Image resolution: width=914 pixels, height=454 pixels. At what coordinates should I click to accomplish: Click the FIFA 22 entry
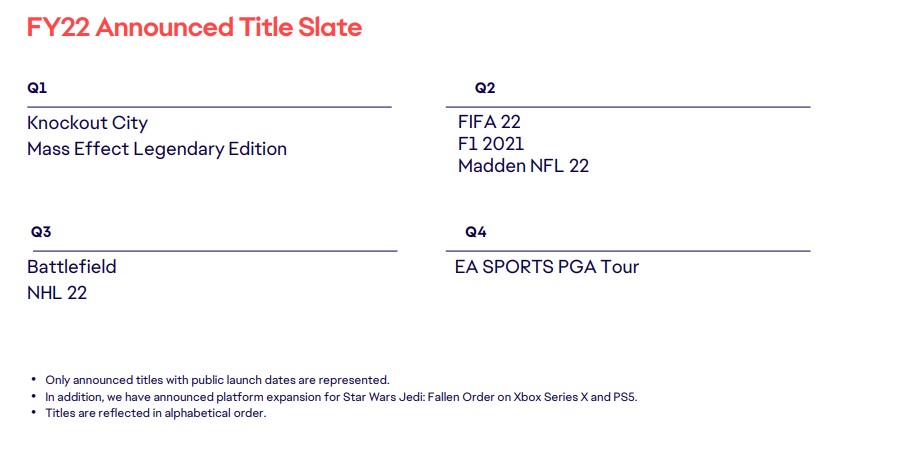[x=489, y=122]
